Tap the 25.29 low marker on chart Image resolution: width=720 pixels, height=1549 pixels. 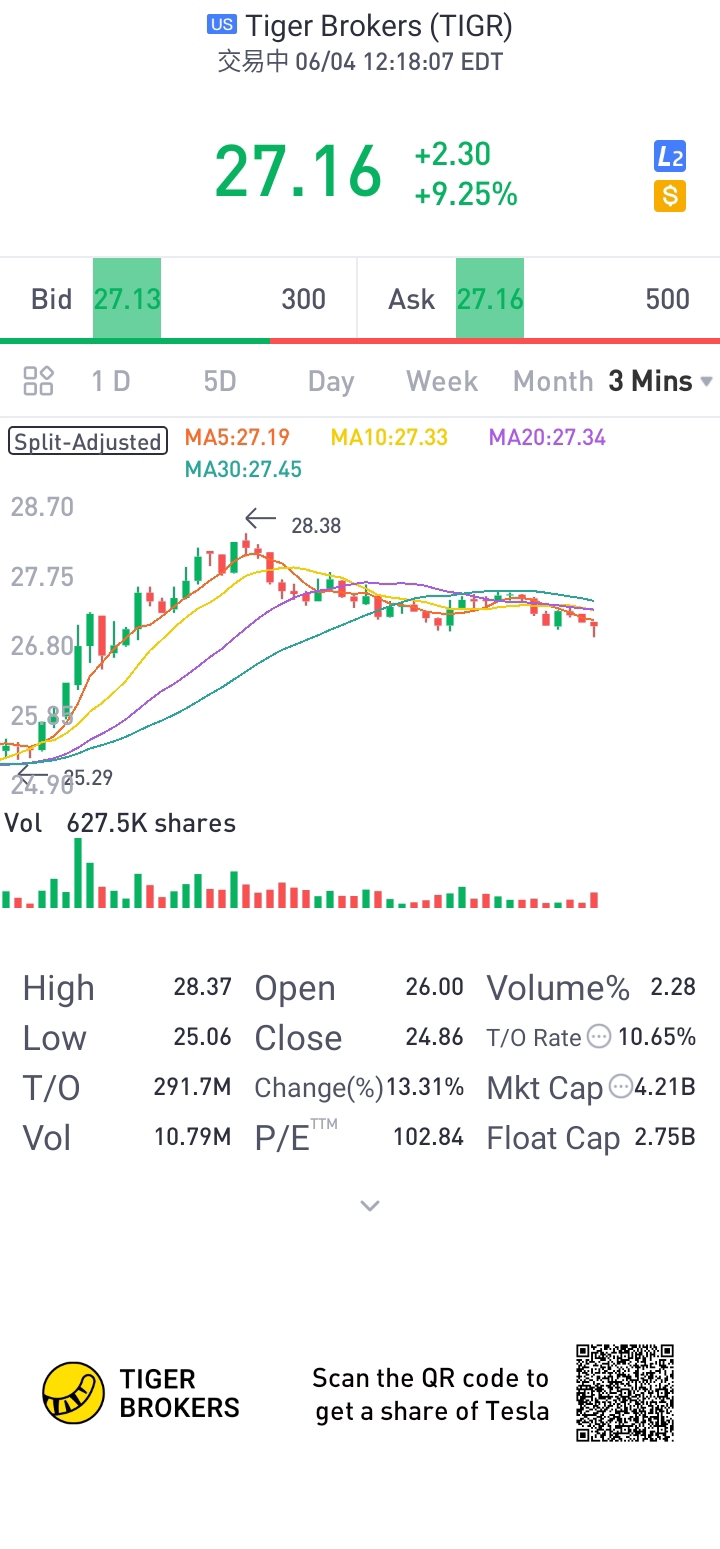88,777
